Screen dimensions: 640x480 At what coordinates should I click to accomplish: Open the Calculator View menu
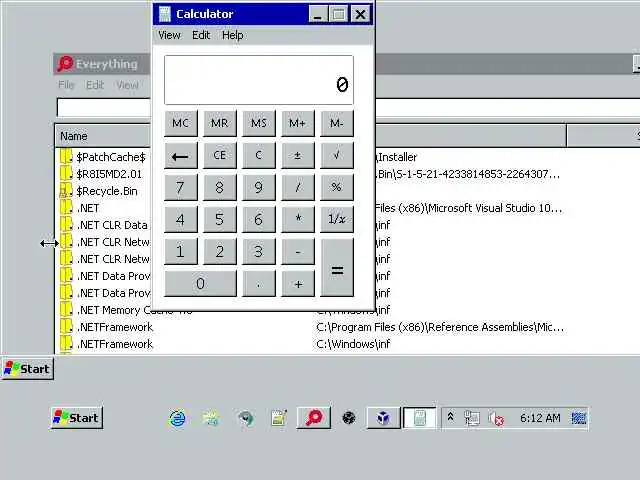[x=169, y=36]
